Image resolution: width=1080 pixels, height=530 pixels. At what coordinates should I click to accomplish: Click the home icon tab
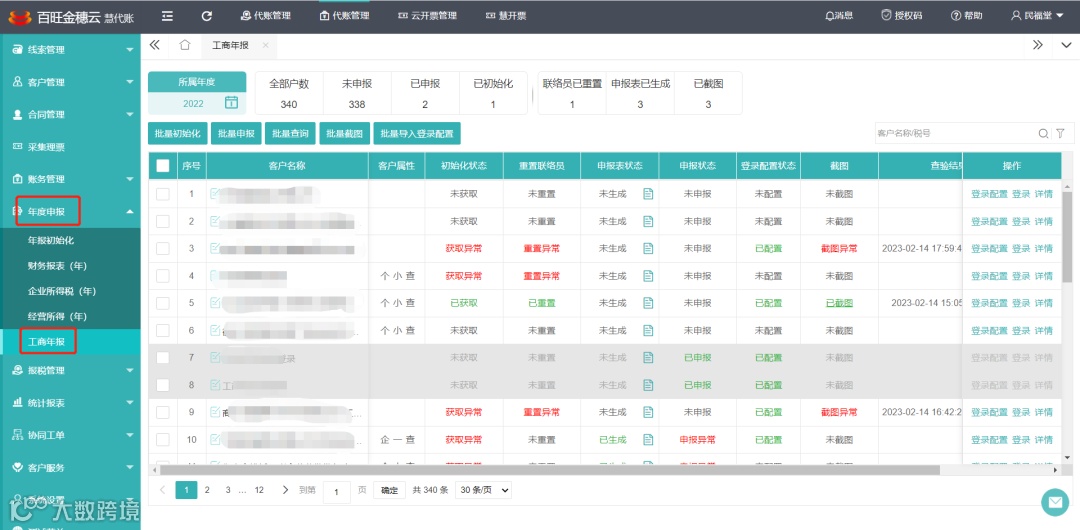tap(185, 45)
